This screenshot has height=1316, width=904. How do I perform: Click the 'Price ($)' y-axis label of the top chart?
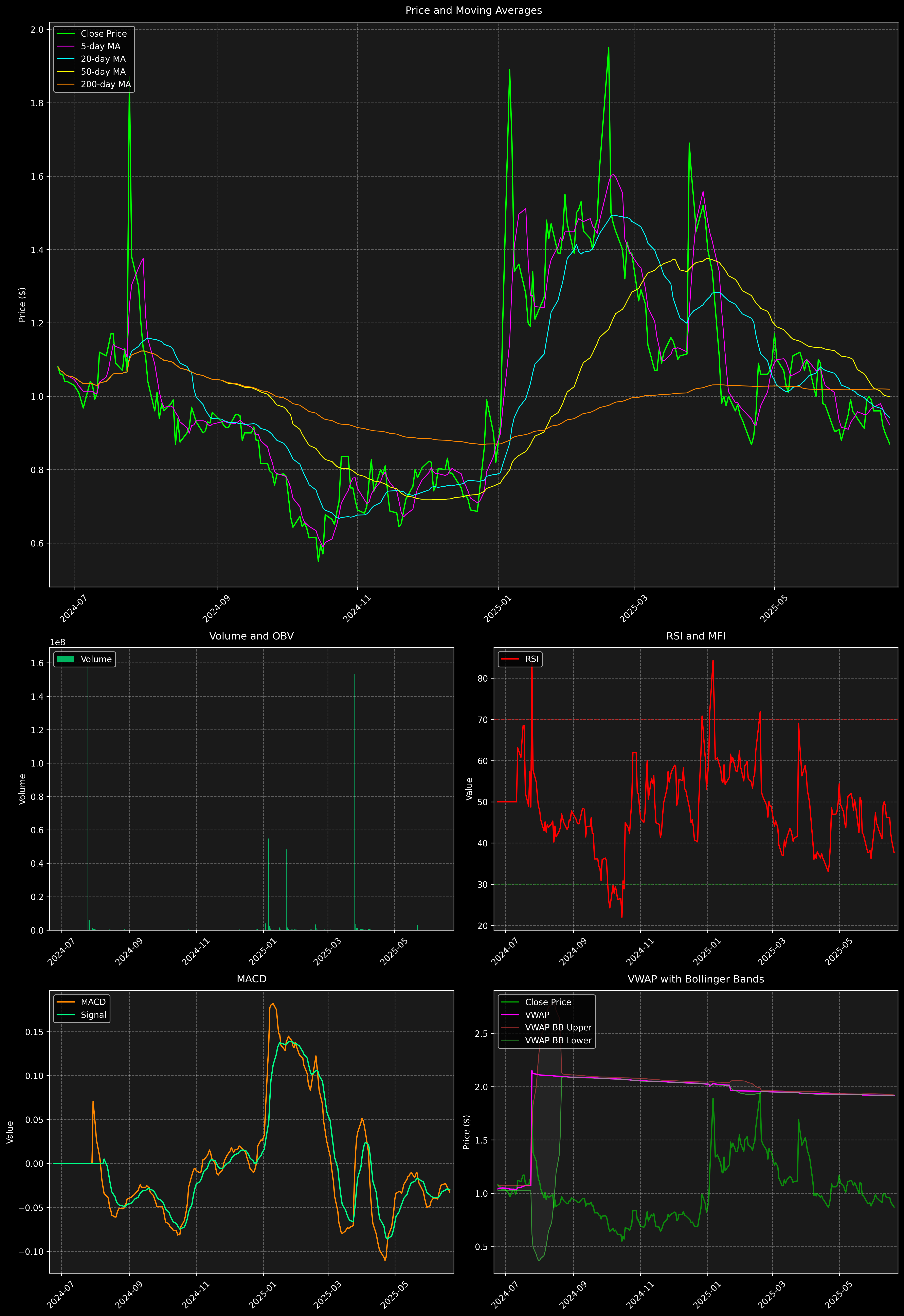coord(22,305)
